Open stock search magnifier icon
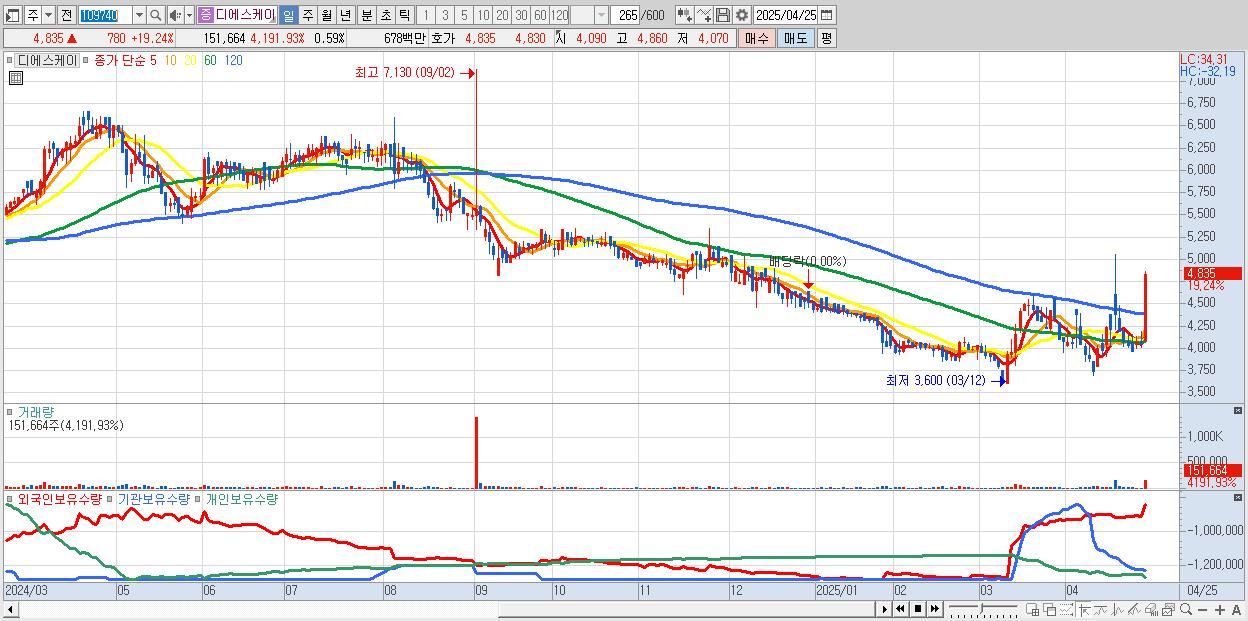Screen dimensions: 1248x621 click(156, 15)
